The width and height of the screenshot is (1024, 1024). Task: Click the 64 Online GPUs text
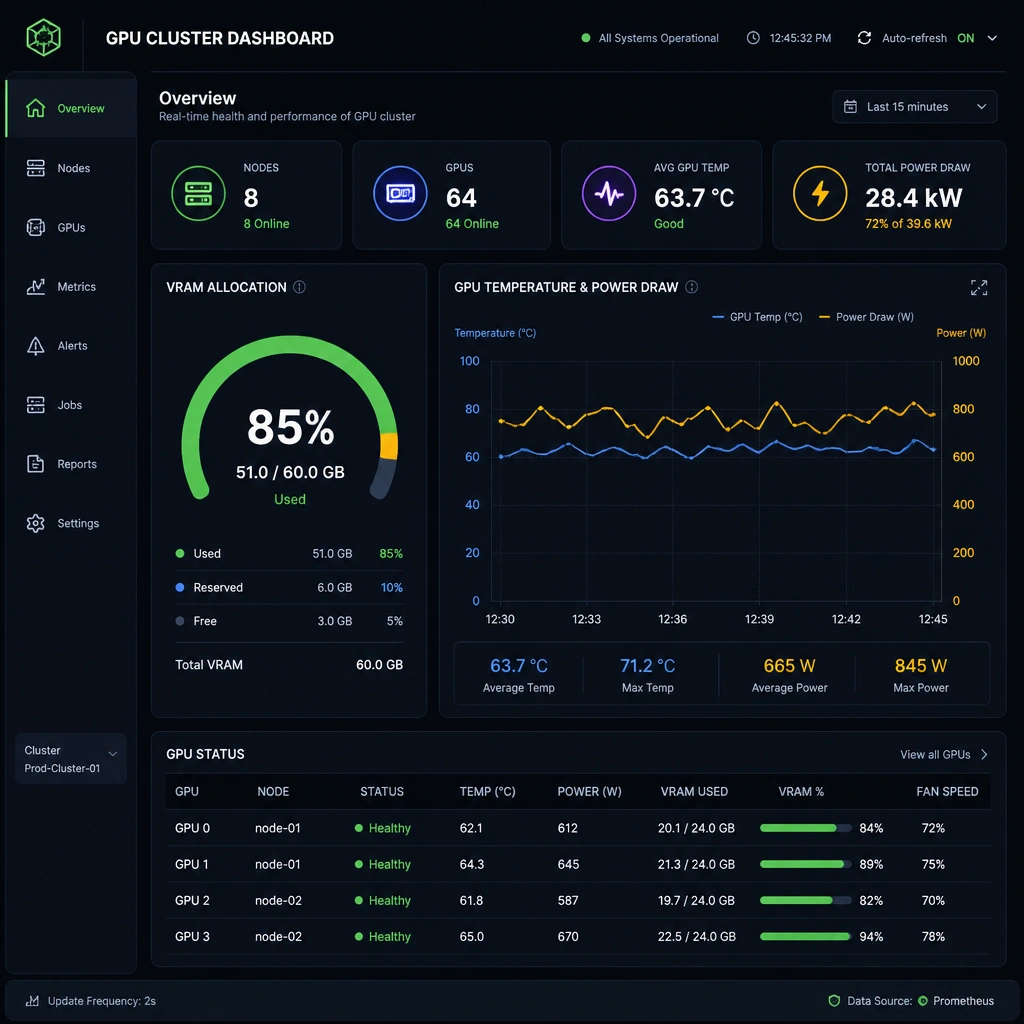(472, 223)
